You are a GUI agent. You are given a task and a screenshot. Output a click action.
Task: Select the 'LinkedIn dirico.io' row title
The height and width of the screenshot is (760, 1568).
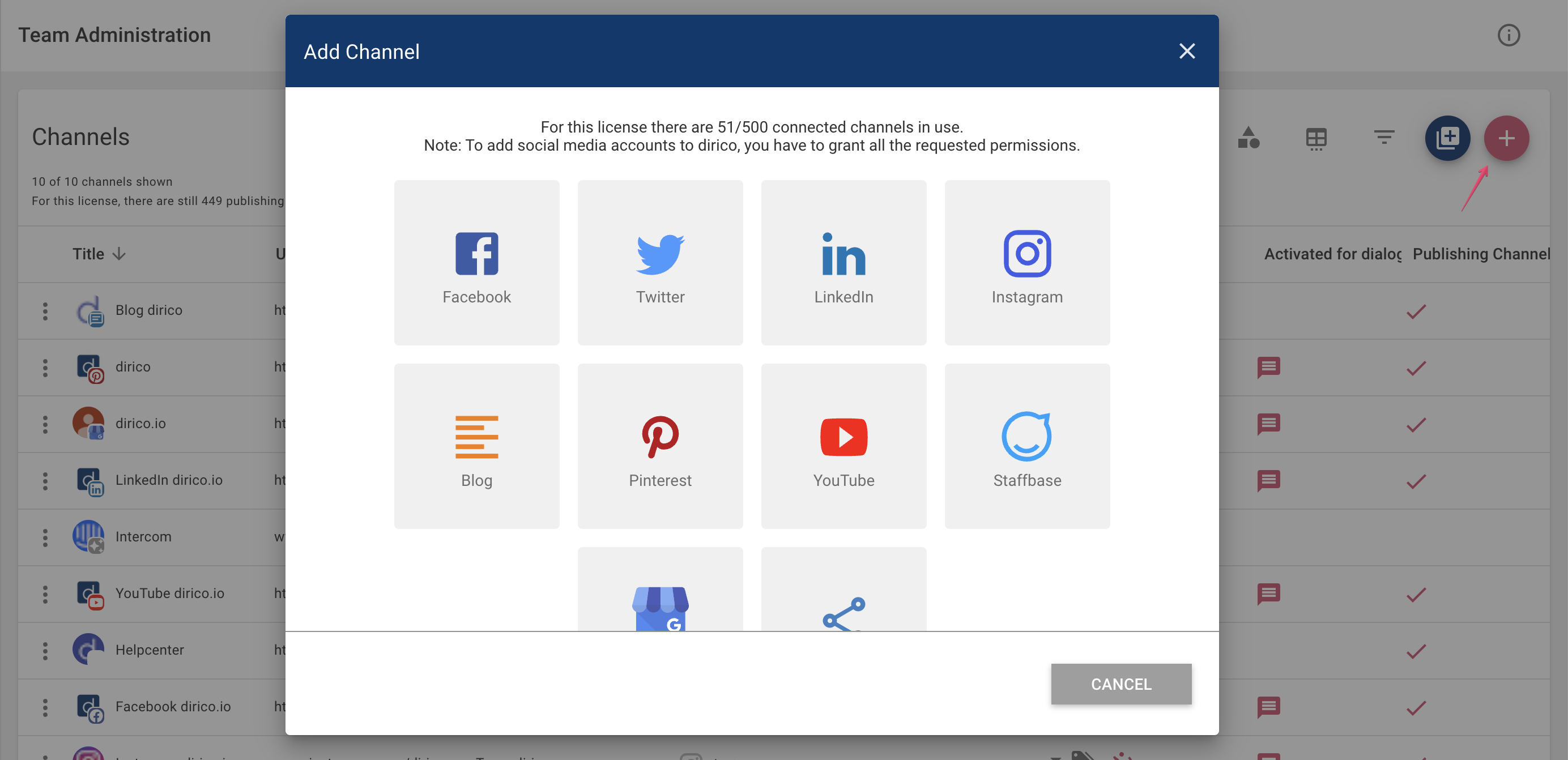point(169,480)
